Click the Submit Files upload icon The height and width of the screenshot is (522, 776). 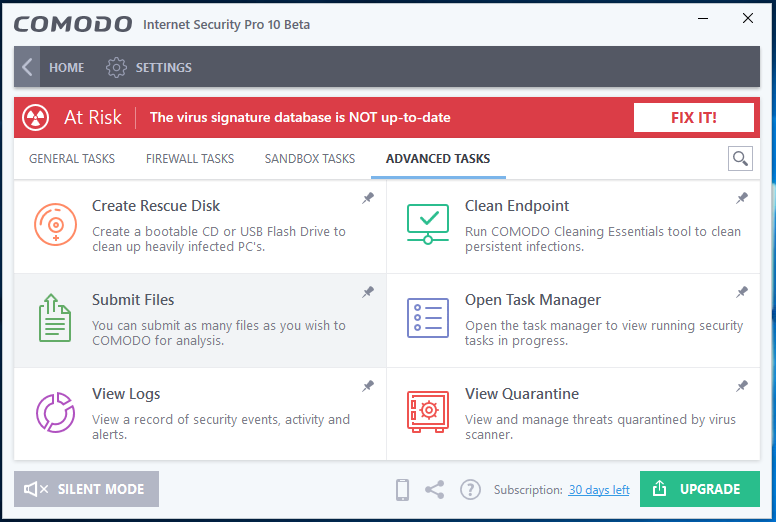pos(55,318)
